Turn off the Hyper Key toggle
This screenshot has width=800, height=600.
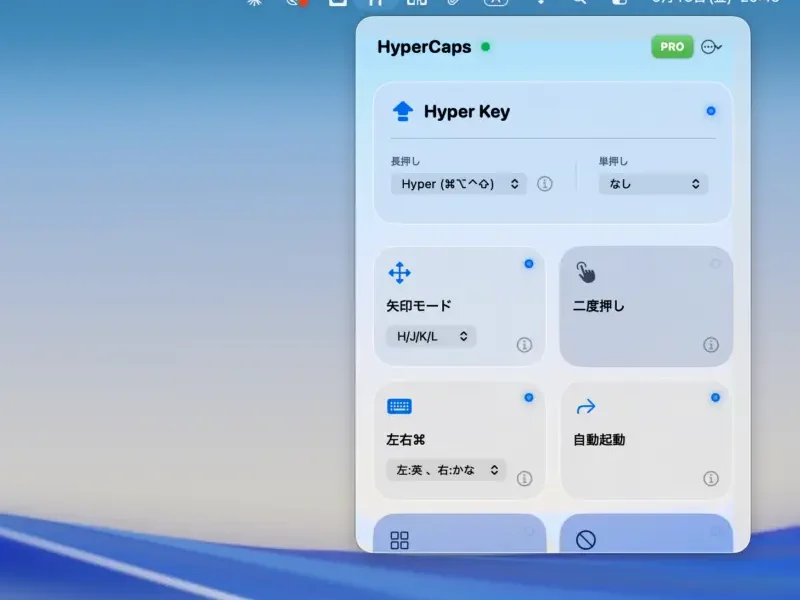pos(712,110)
